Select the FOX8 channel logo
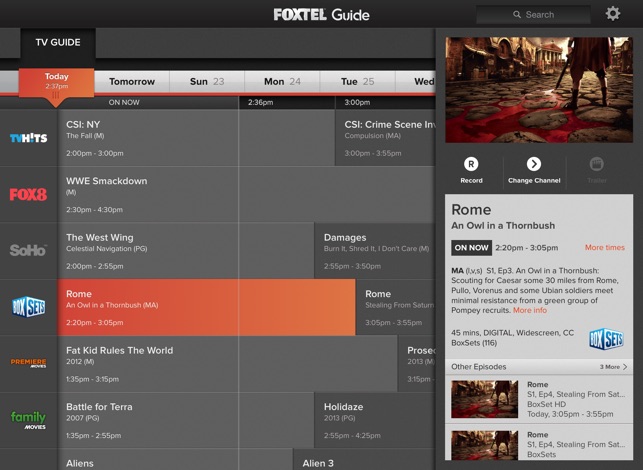This screenshot has height=470, width=643. coord(28,194)
